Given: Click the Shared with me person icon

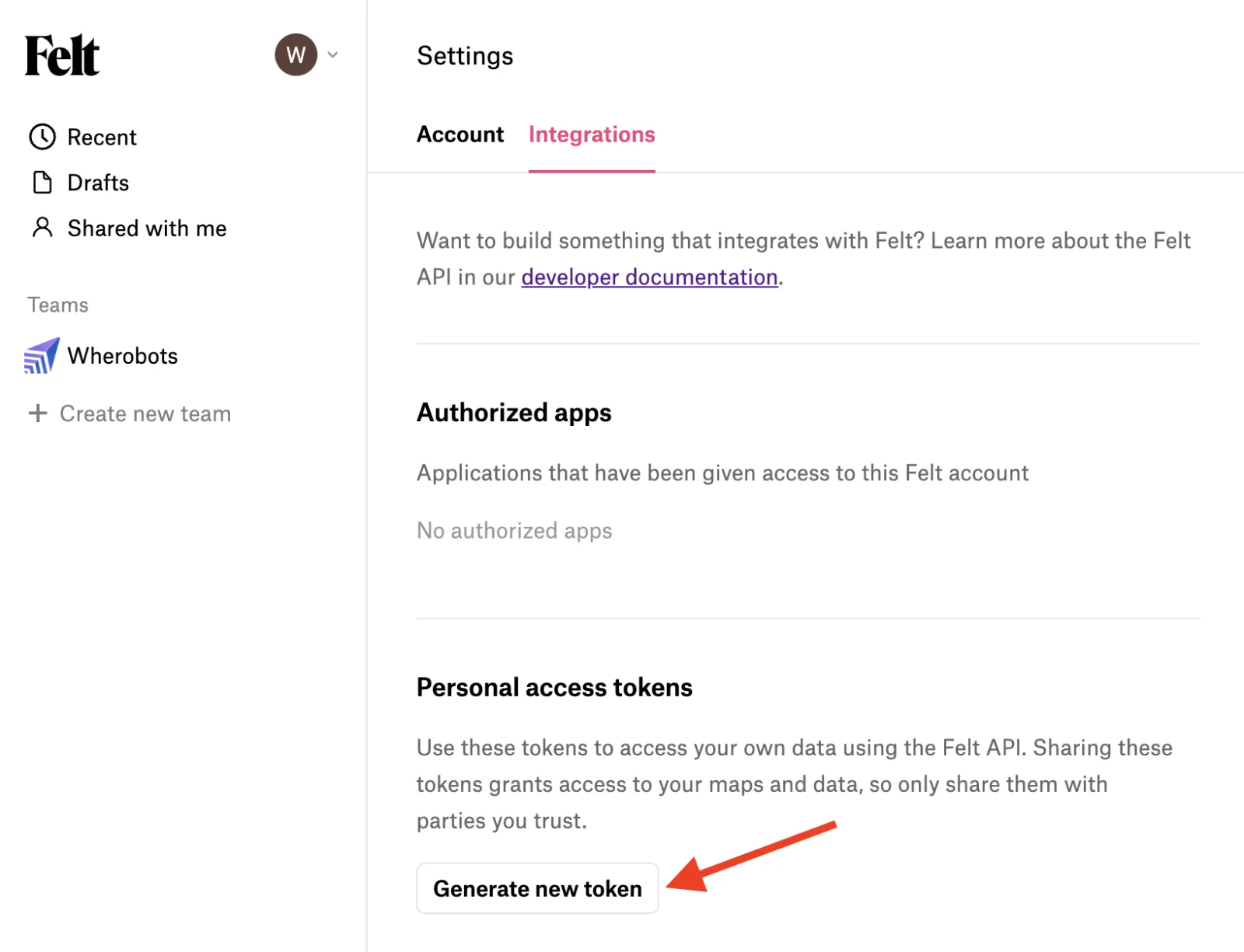Looking at the screenshot, I should (x=42, y=228).
